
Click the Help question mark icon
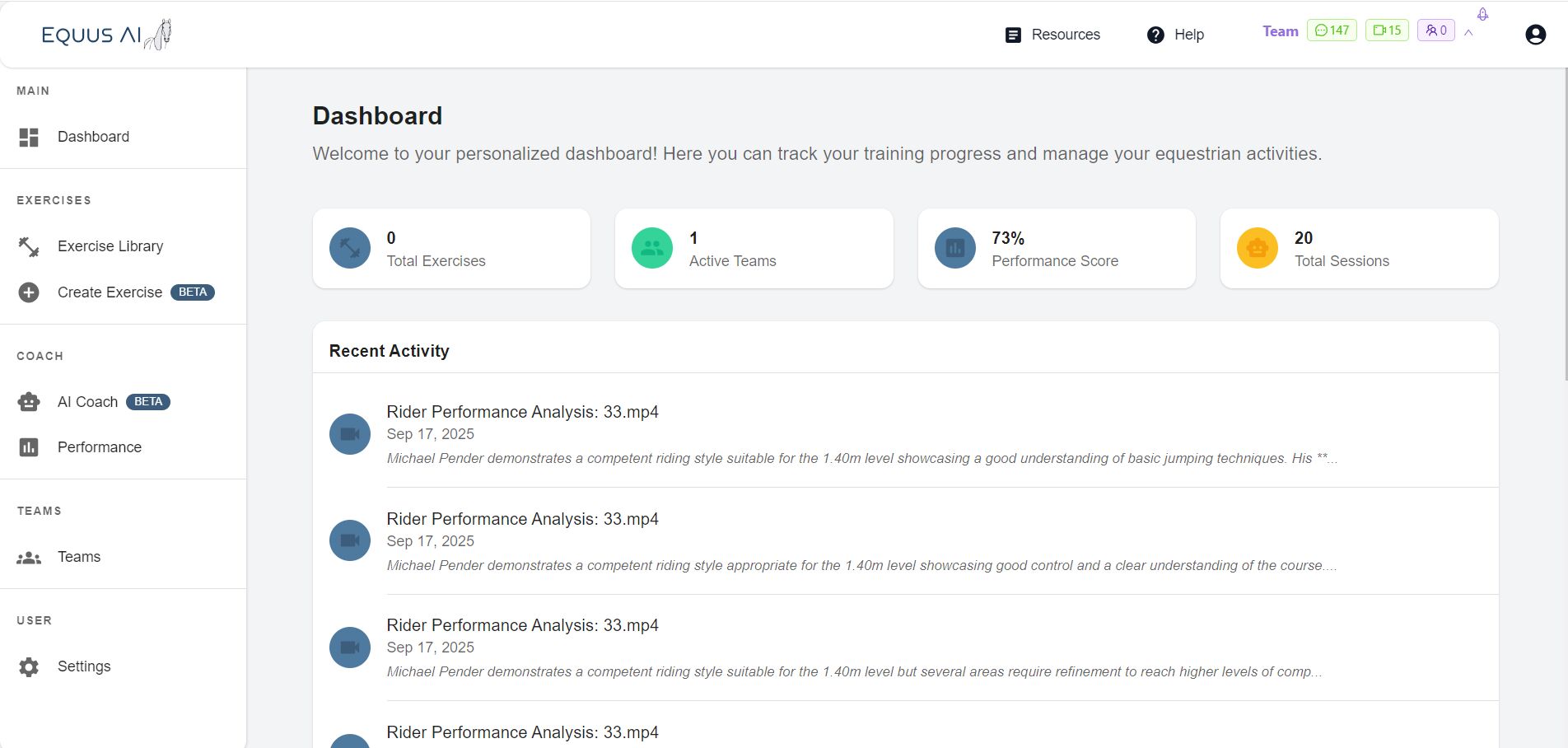tap(1155, 35)
